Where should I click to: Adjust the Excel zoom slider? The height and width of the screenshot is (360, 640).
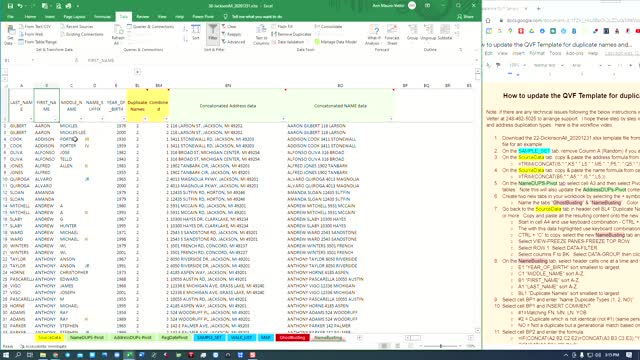pos(440,346)
